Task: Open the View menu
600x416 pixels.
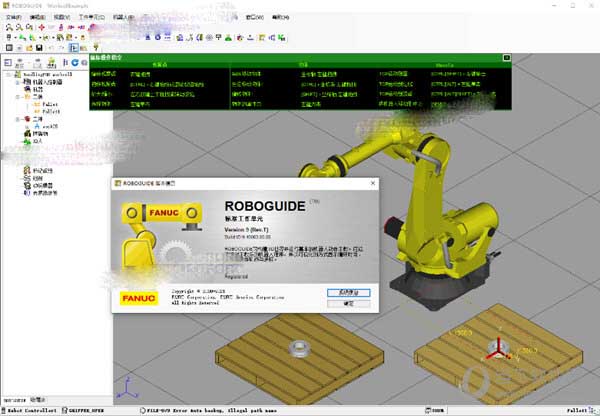Action: (62, 17)
